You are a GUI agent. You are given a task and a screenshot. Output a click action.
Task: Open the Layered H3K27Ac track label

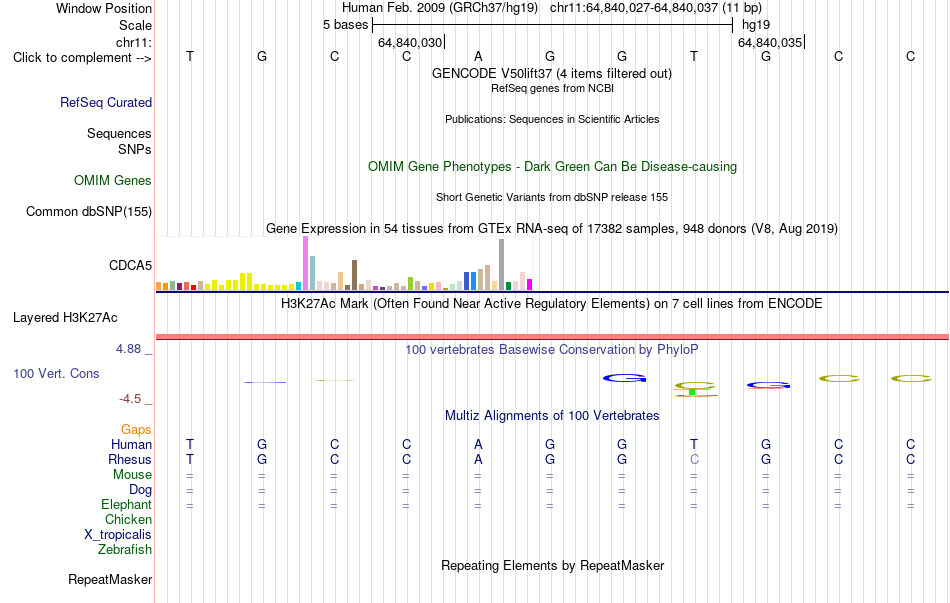click(65, 318)
